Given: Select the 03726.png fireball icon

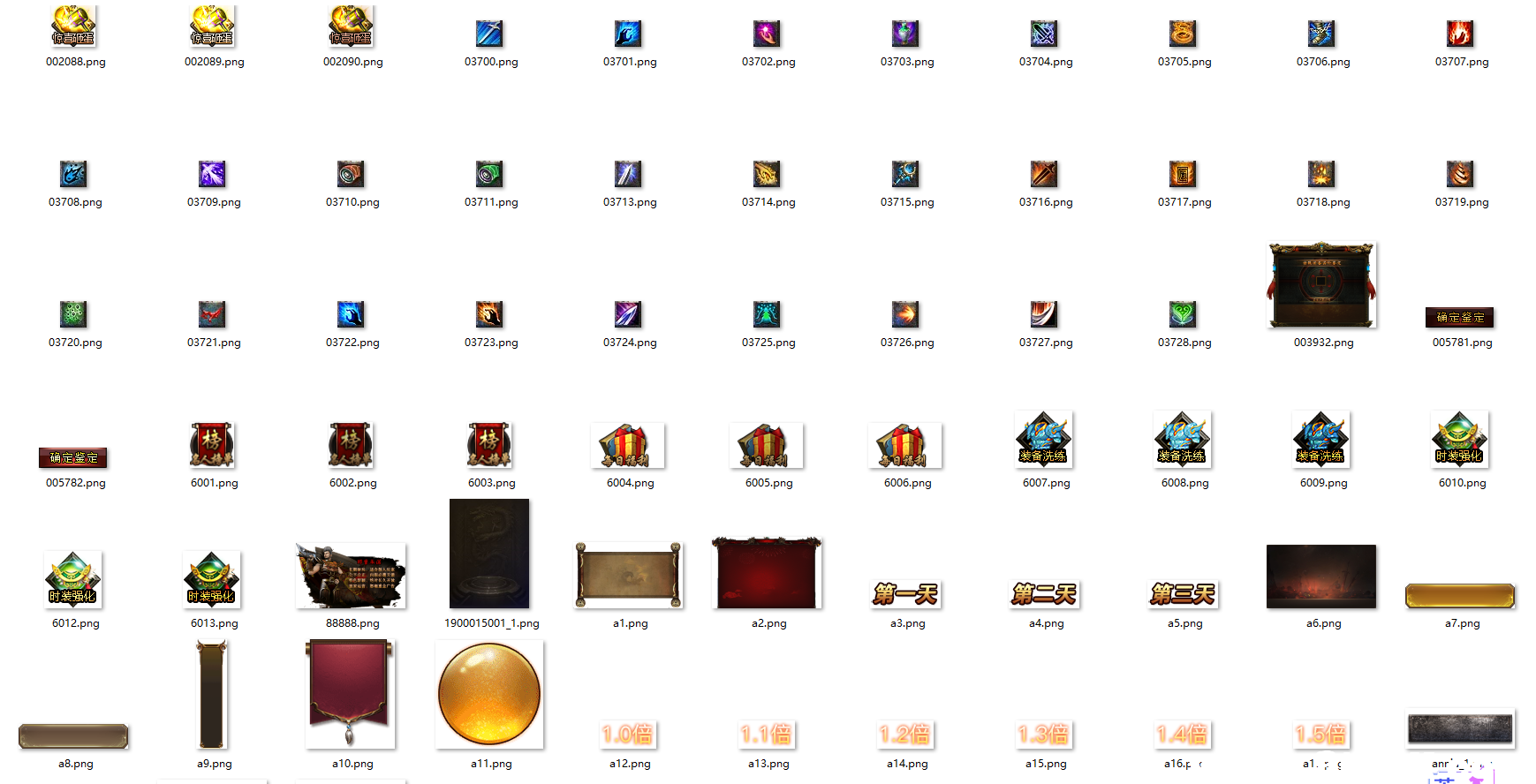Looking at the screenshot, I should point(905,314).
